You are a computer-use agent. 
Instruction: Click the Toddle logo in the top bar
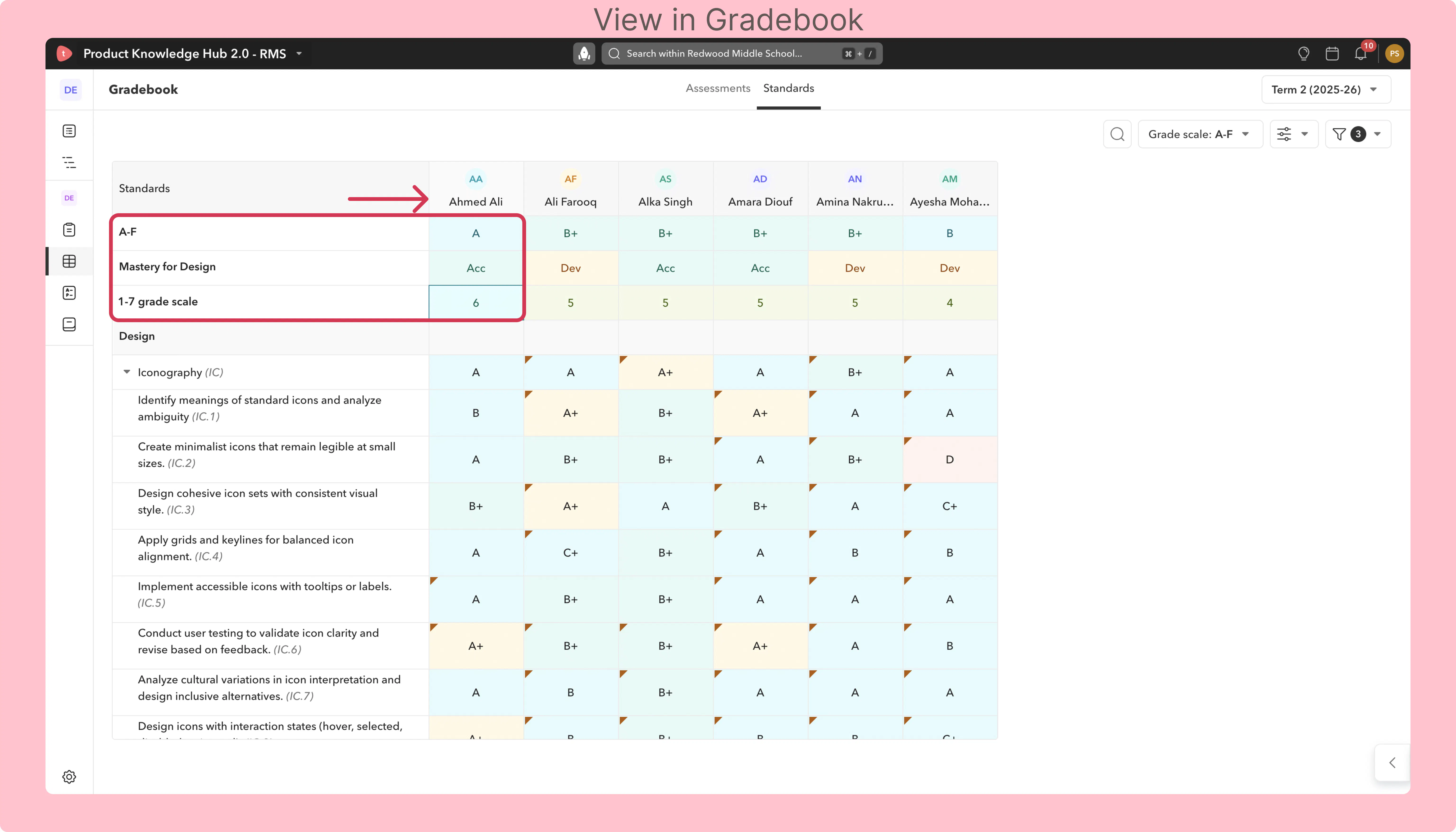pos(64,54)
